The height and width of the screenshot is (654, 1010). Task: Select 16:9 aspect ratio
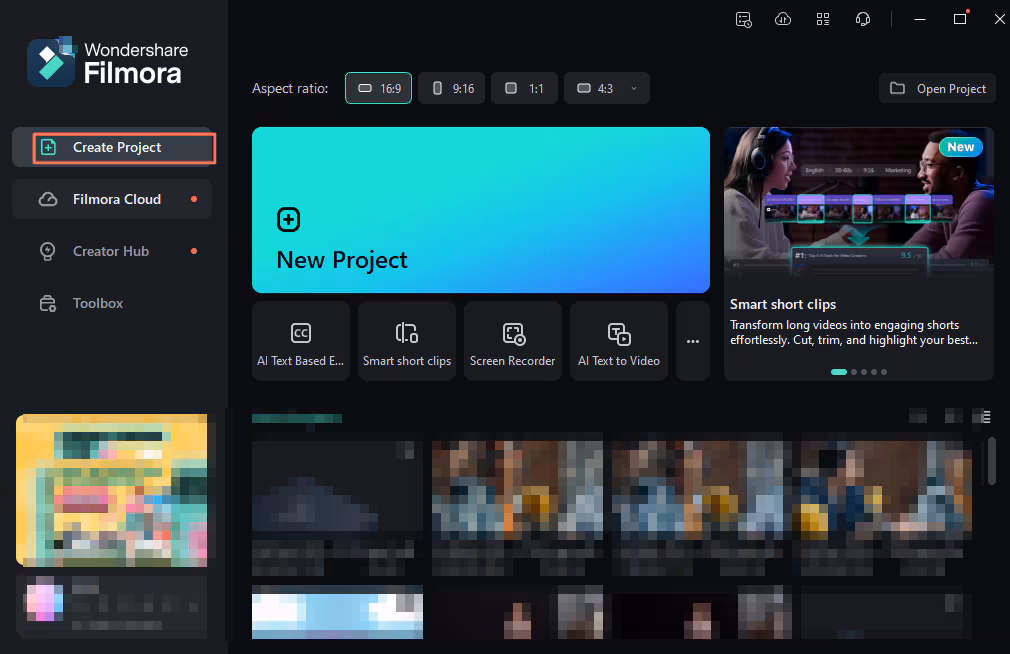378,88
